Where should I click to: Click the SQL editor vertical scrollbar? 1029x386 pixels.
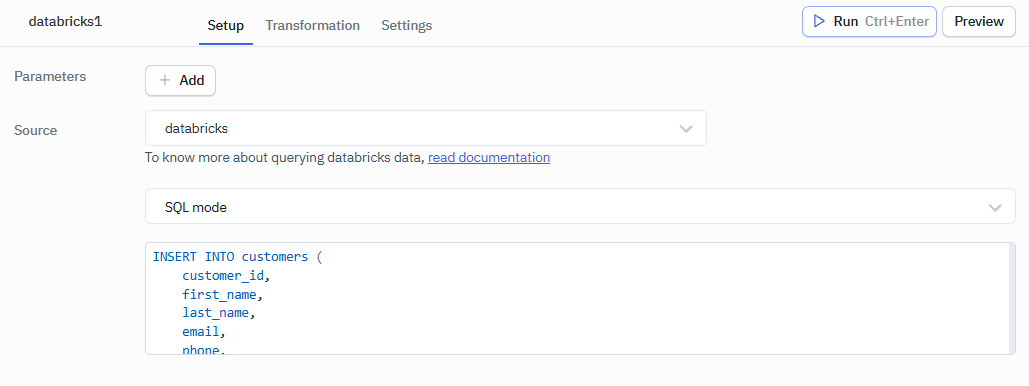pyautogui.click(x=1012, y=299)
